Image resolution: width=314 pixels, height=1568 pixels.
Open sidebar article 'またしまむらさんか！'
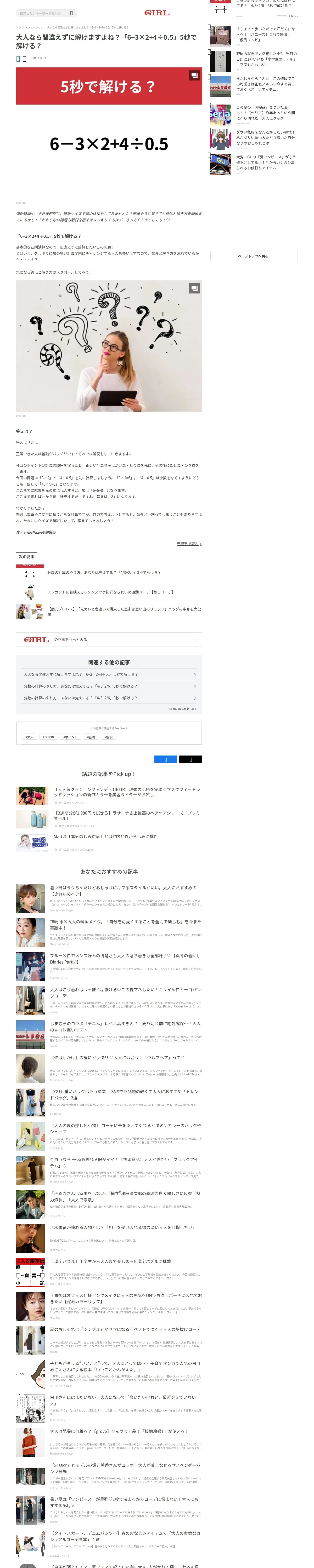click(x=266, y=84)
